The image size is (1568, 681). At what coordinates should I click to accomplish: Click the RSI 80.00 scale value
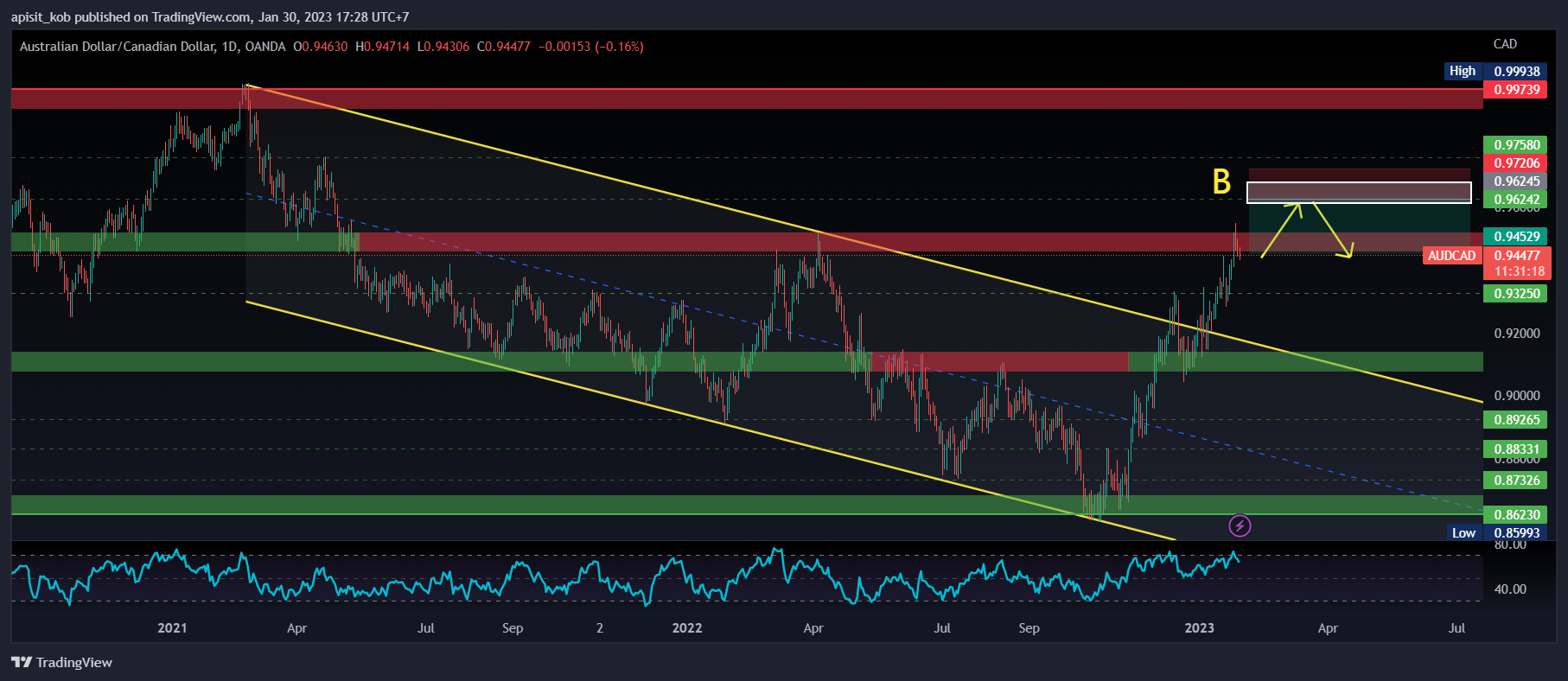click(x=1510, y=545)
